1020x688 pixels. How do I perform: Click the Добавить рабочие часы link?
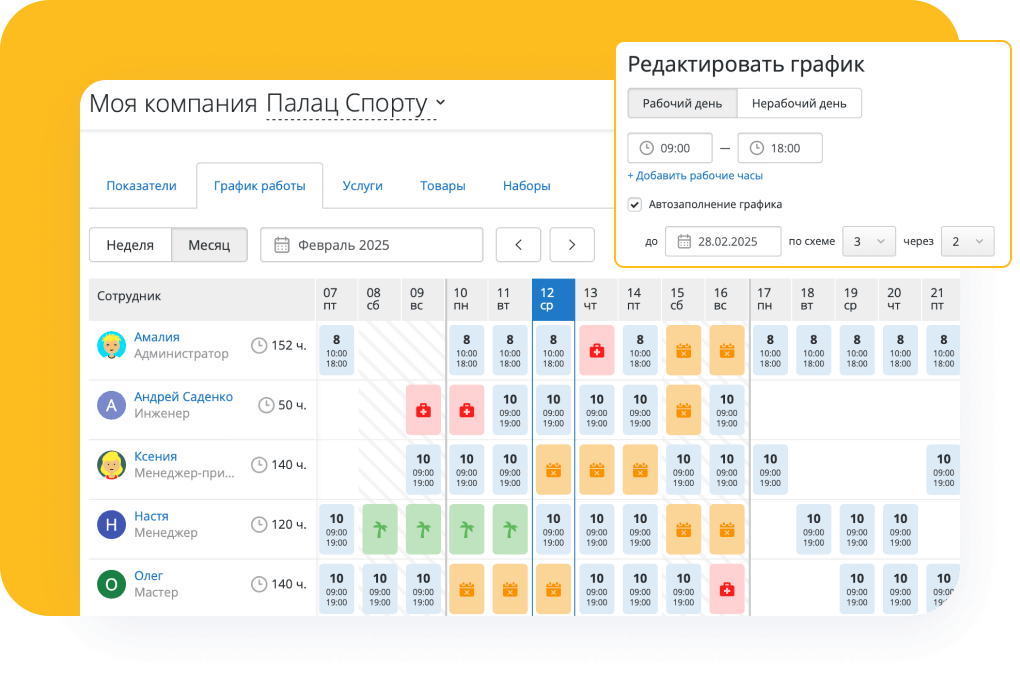pos(693,175)
